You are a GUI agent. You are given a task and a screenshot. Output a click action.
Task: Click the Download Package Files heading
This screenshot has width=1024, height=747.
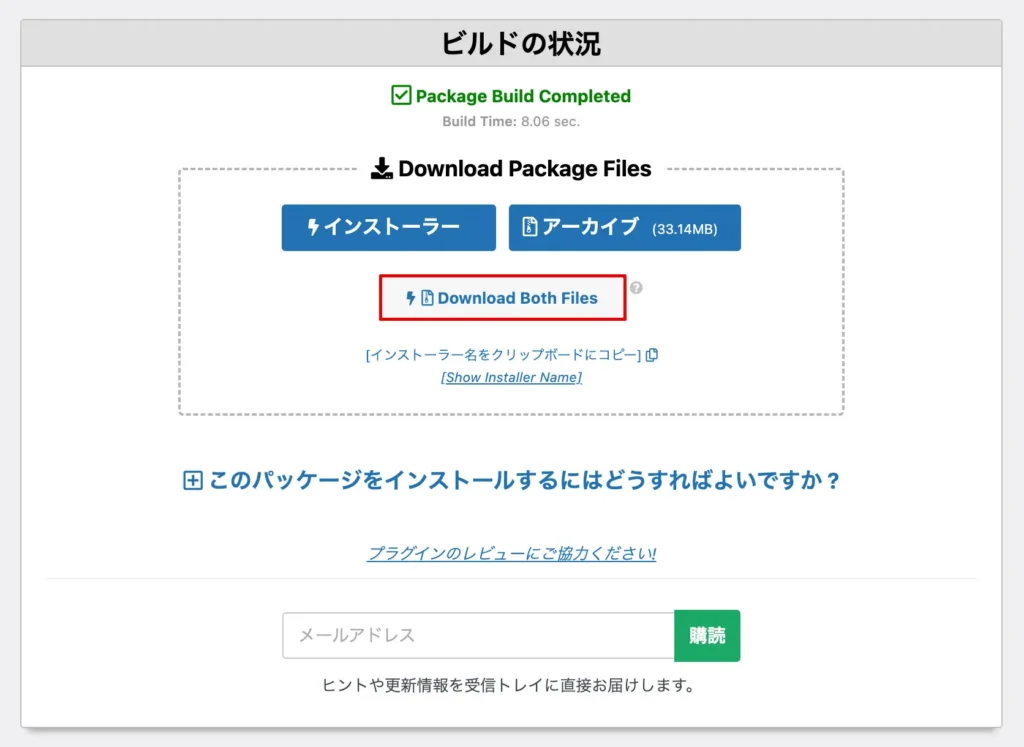524,168
